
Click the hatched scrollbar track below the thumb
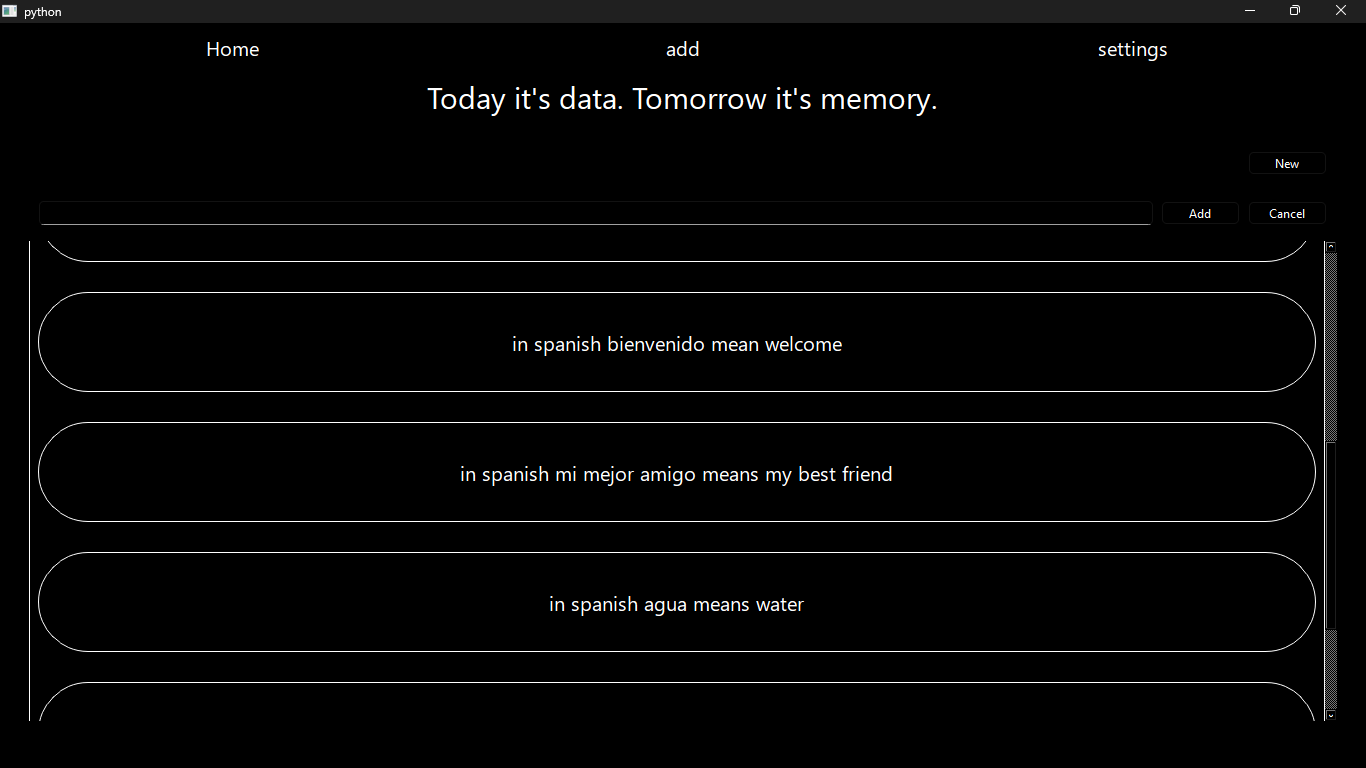(1331, 669)
